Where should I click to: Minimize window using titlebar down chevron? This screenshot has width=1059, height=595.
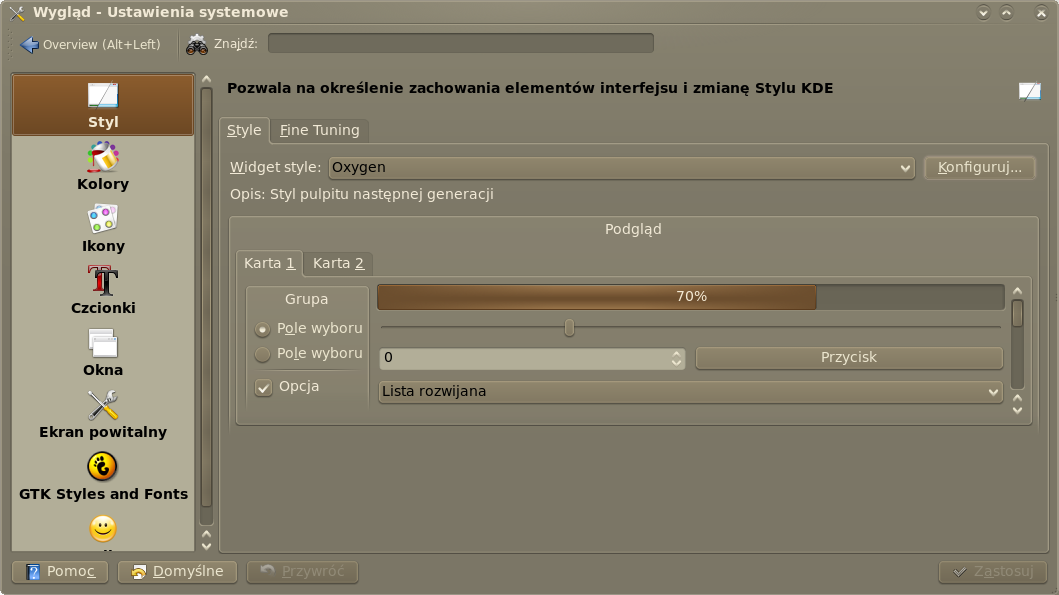coord(983,13)
